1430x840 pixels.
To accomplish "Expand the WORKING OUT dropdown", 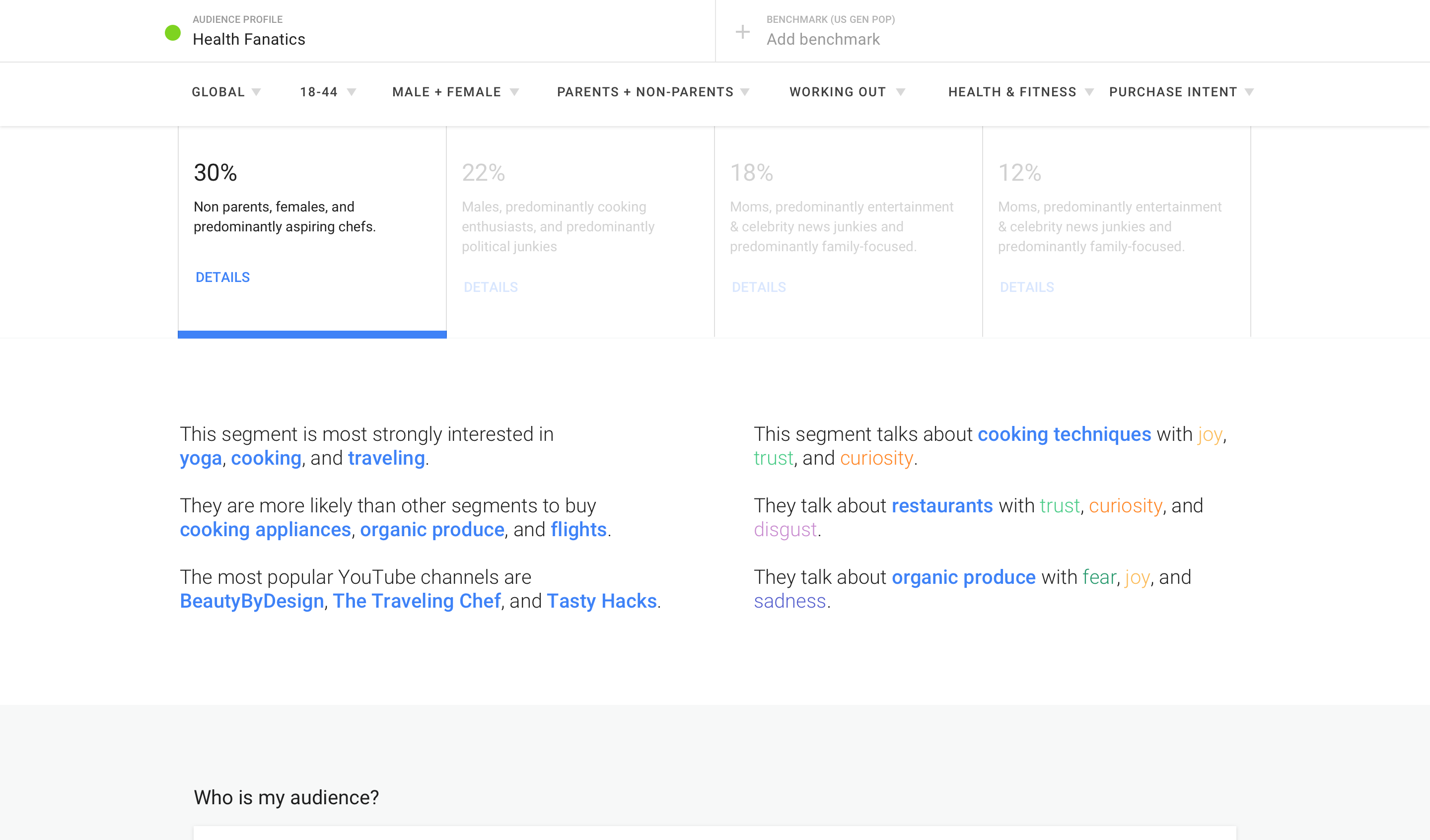I will 847,92.
